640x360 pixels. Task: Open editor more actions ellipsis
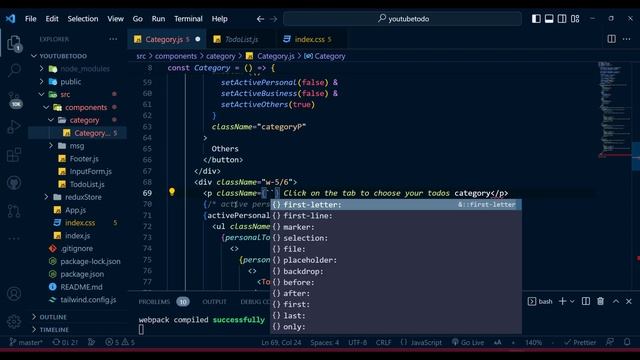(627, 39)
